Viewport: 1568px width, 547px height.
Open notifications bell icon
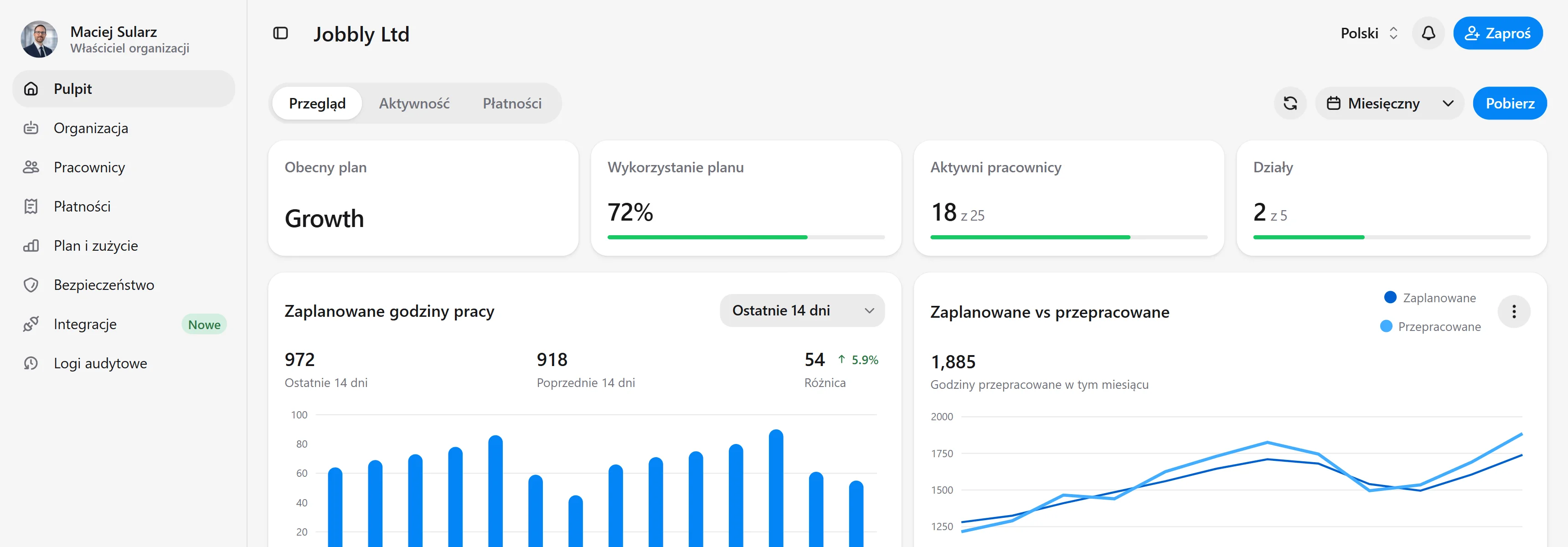tap(1428, 33)
